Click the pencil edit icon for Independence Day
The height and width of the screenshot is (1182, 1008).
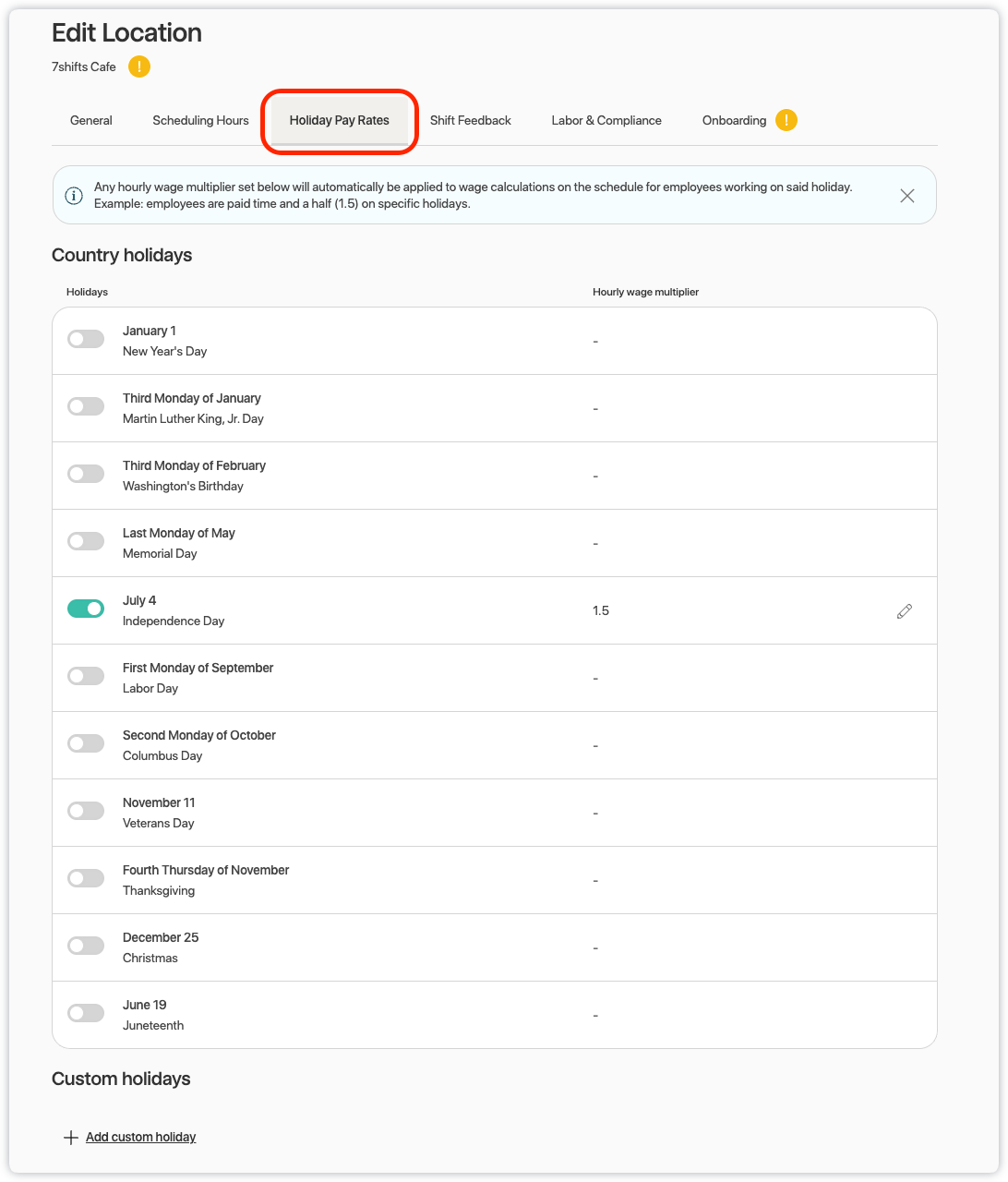[904, 611]
